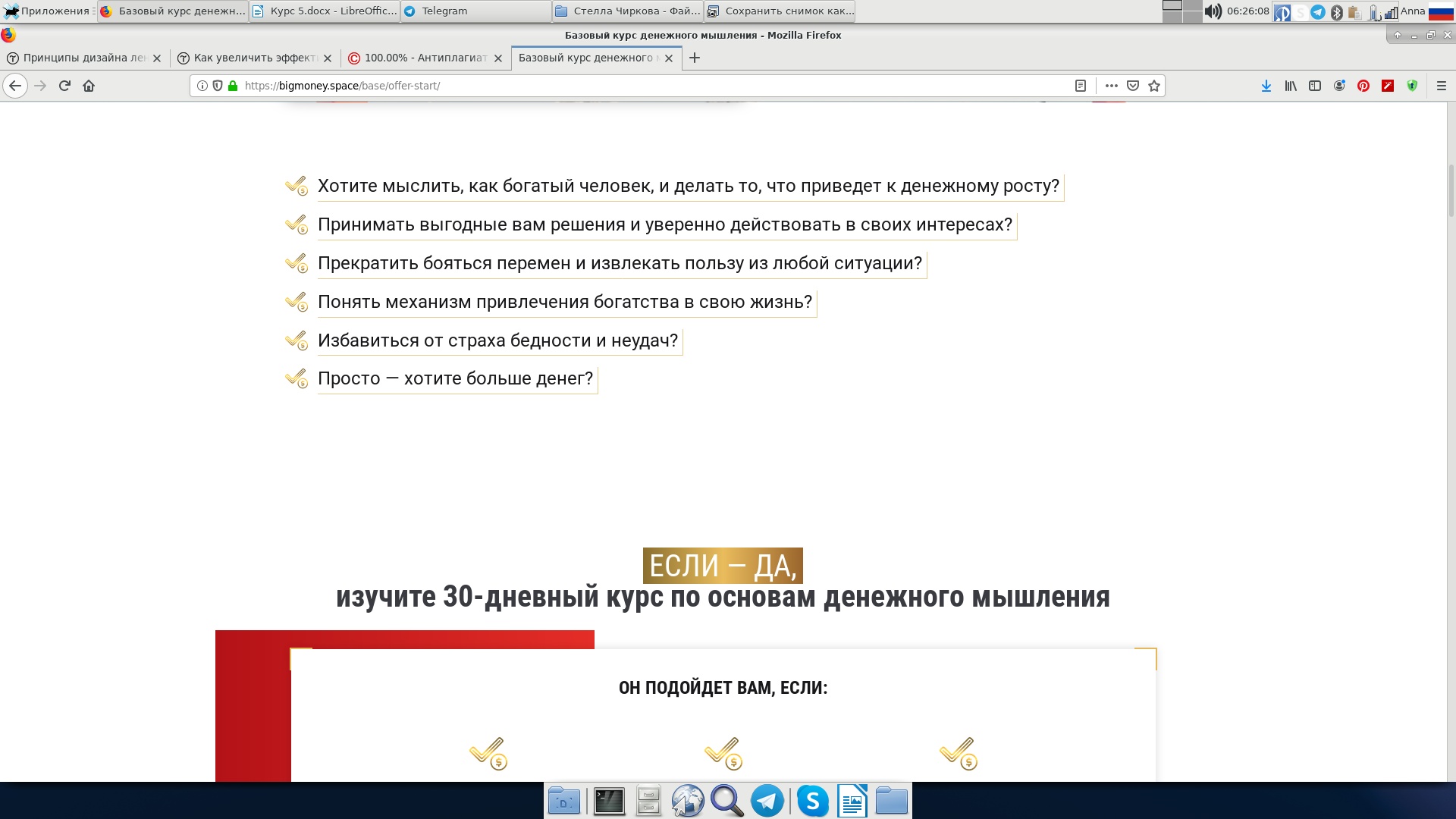Switch to Антиплагиат 100.00% tab
Screen dimensions: 1456x819
click(x=425, y=58)
